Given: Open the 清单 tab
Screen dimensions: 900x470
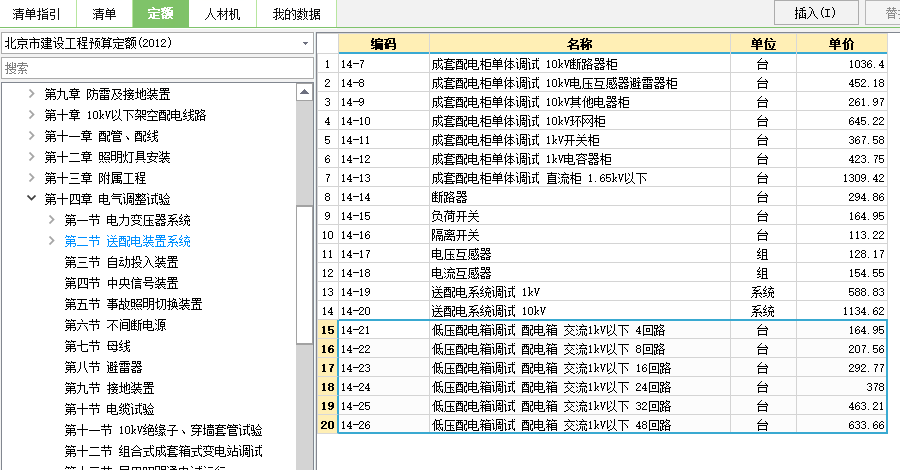Looking at the screenshot, I should point(104,14).
